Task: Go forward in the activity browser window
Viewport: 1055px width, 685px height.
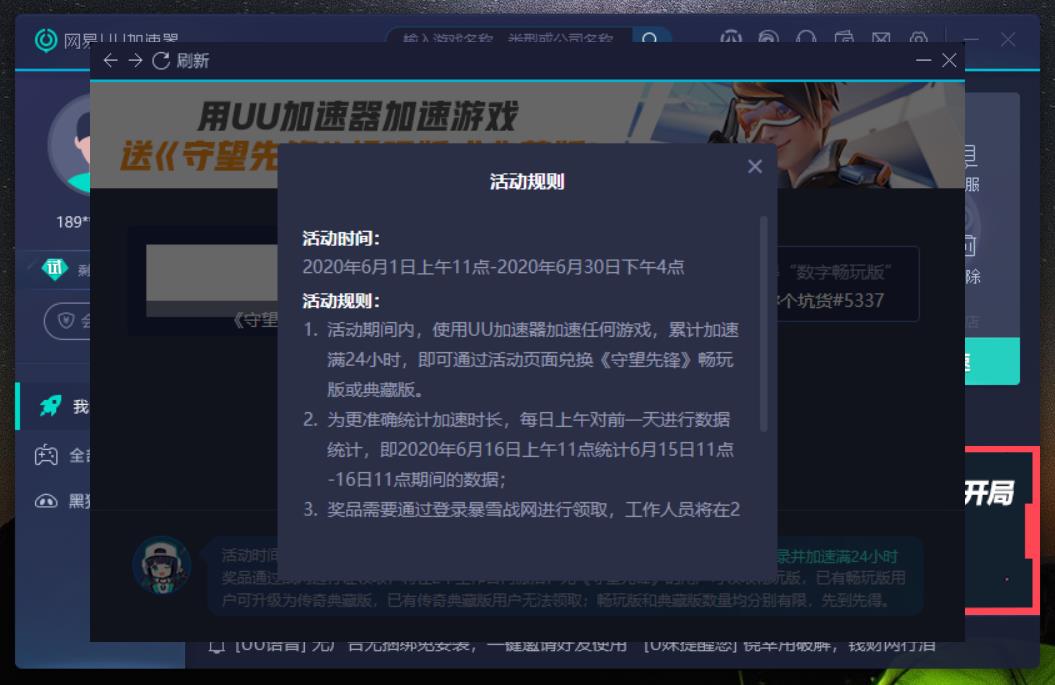Action: (x=135, y=61)
